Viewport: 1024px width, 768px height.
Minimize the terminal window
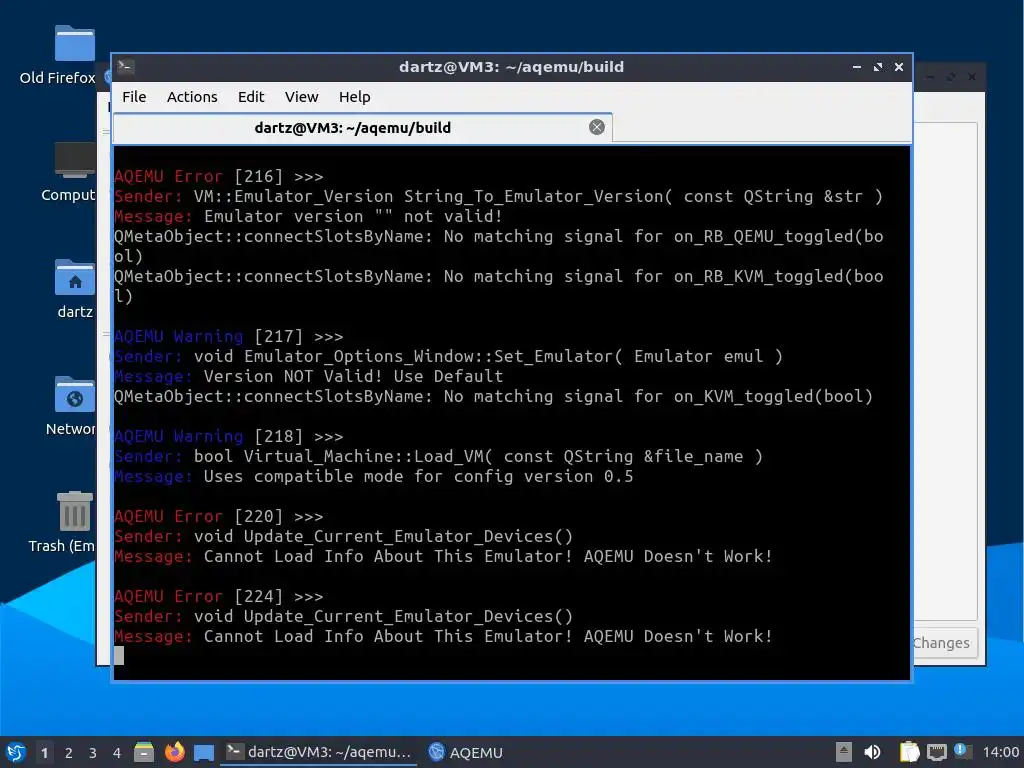(857, 67)
